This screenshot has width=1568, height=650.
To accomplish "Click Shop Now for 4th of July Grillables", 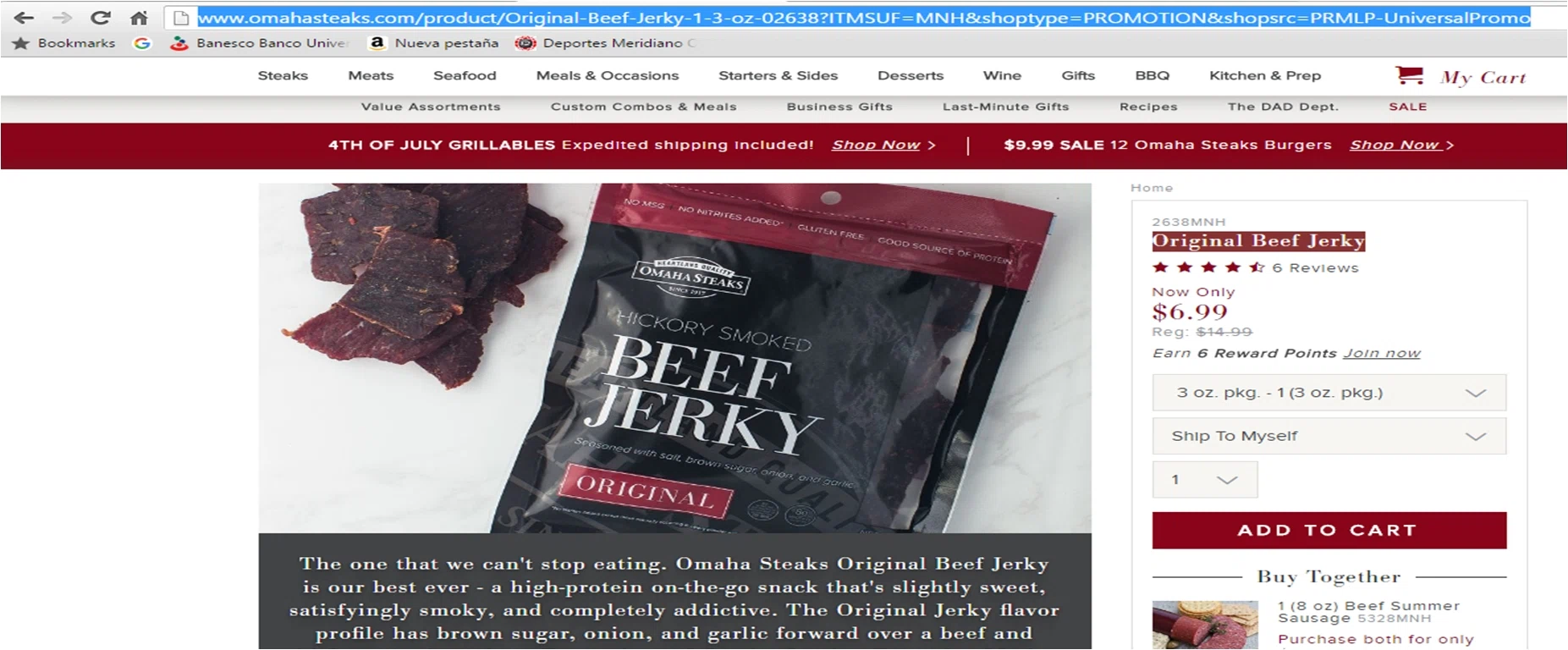I will [883, 145].
